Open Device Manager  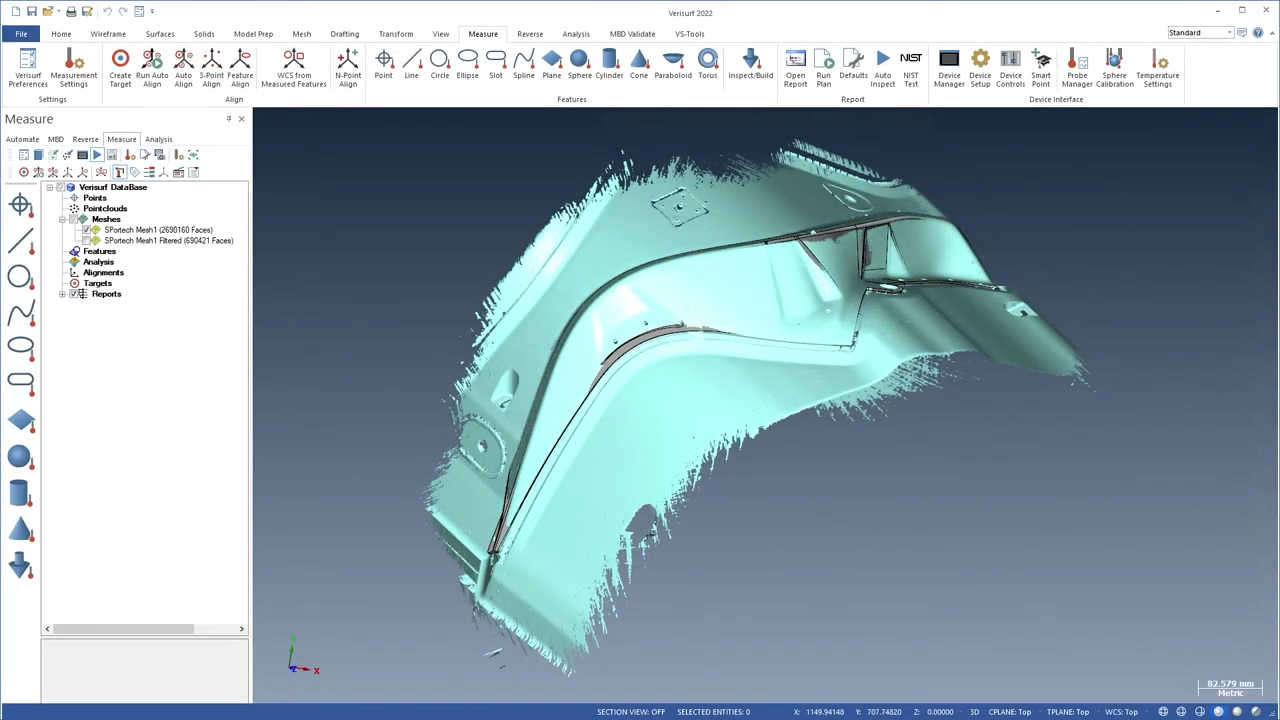[x=949, y=68]
